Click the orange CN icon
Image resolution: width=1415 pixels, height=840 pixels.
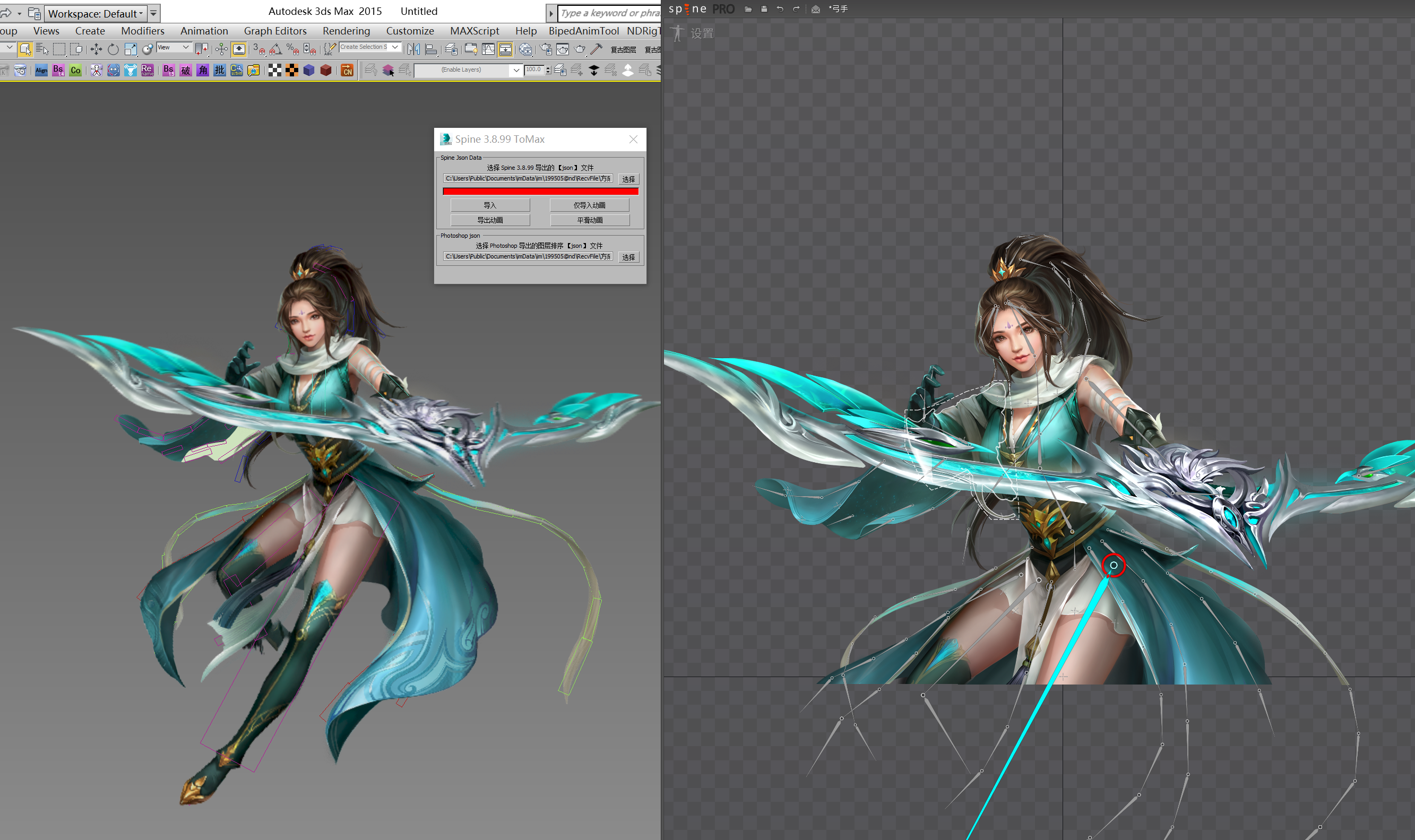coord(347,71)
